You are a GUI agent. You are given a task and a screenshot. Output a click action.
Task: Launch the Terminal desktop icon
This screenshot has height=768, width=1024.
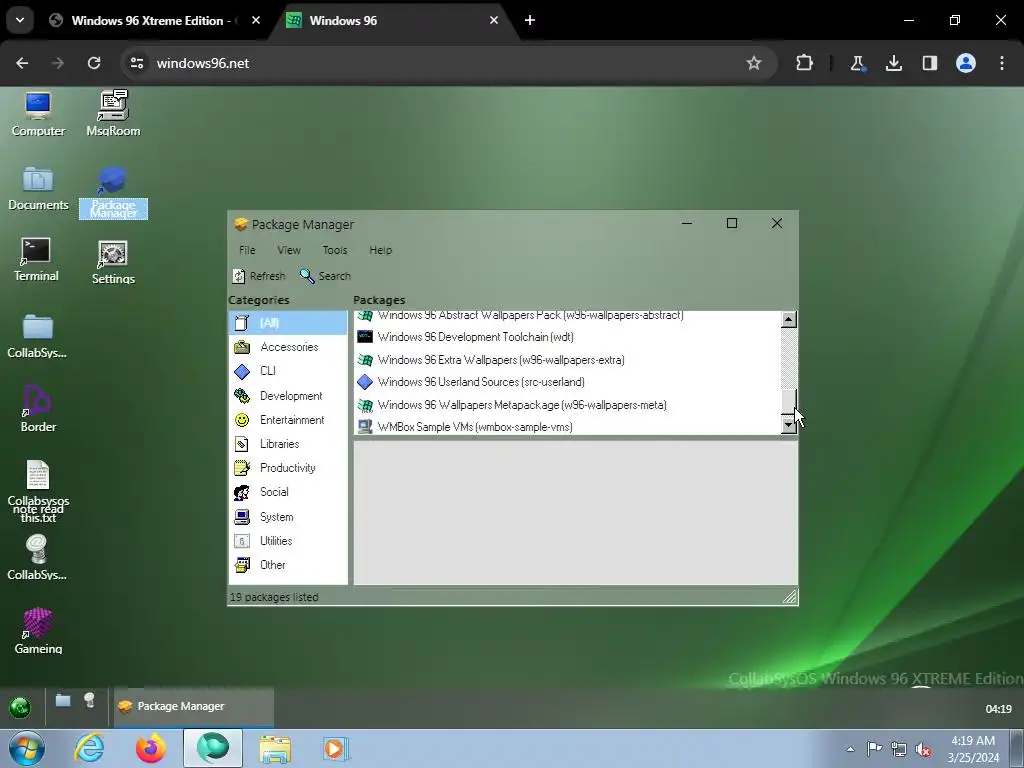pos(36,260)
